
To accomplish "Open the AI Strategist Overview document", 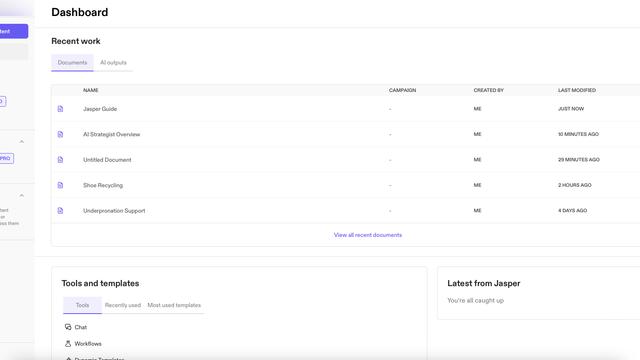I will pyautogui.click(x=111, y=134).
